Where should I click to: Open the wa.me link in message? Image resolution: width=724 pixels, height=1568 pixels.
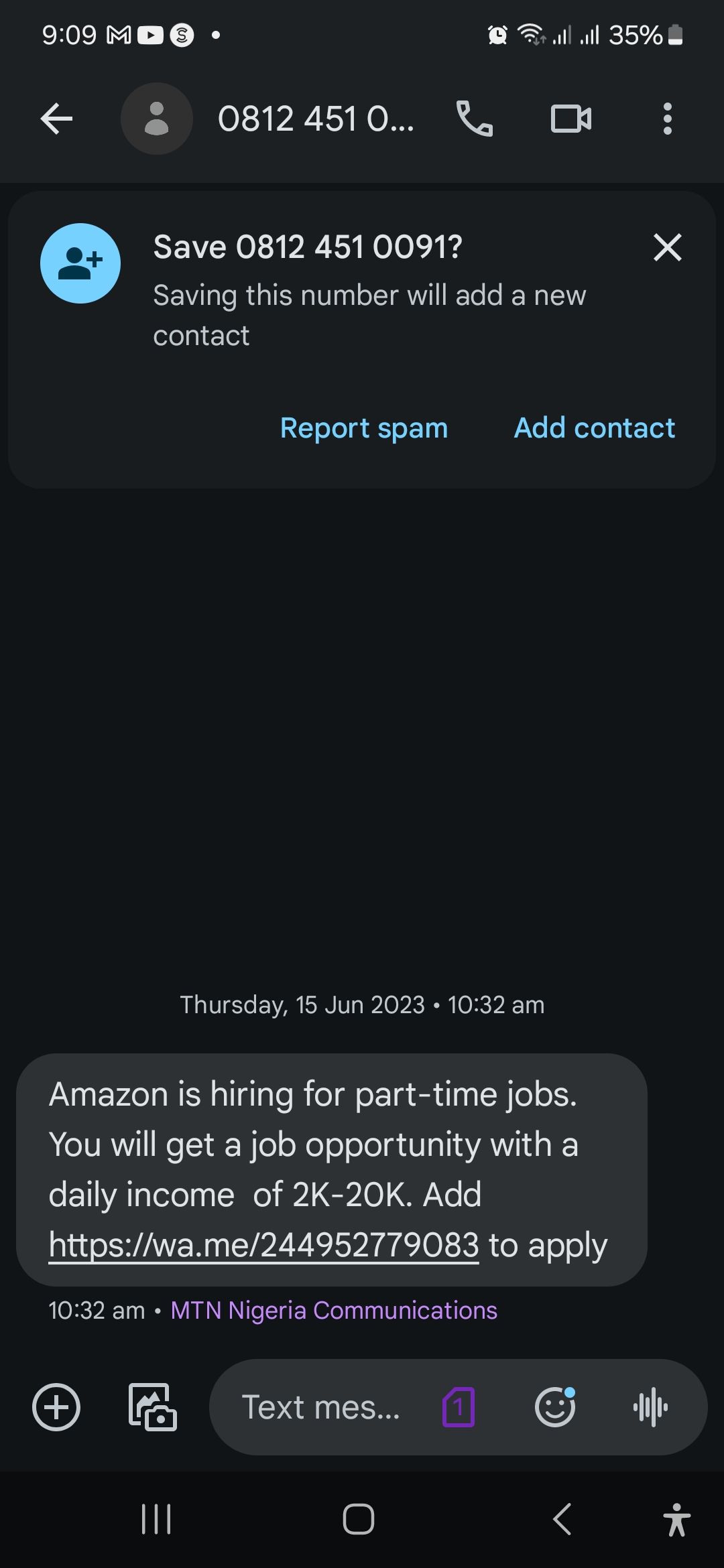point(263,1246)
